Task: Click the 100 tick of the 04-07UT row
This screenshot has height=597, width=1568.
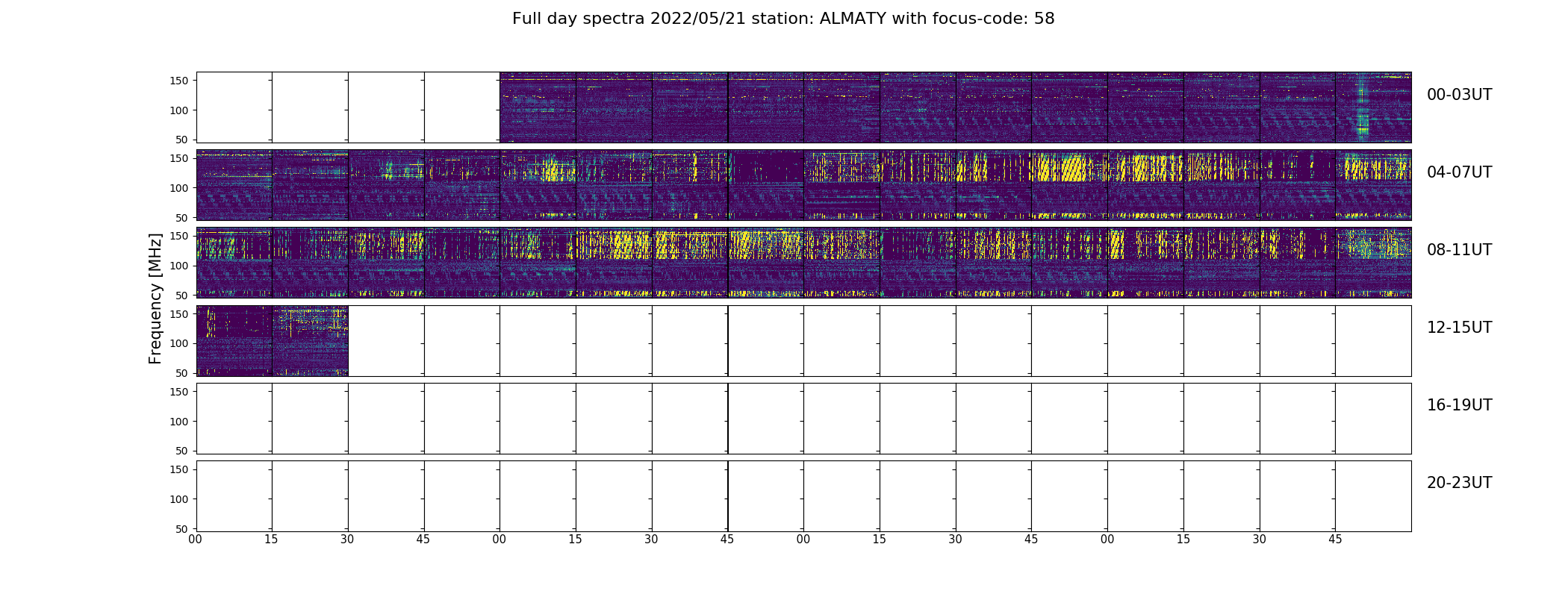Action: tap(180, 188)
